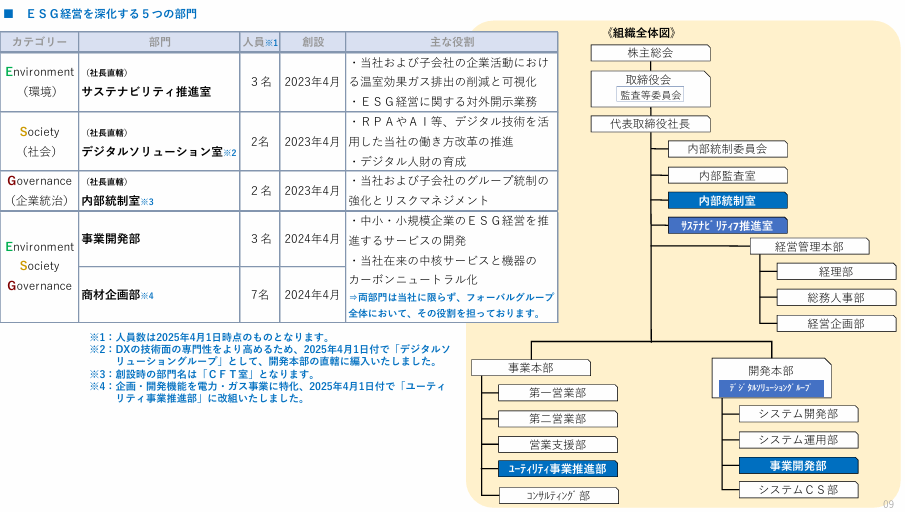
Task: Select the blue ユーティリティ事業推進部 box
Action: [558, 468]
